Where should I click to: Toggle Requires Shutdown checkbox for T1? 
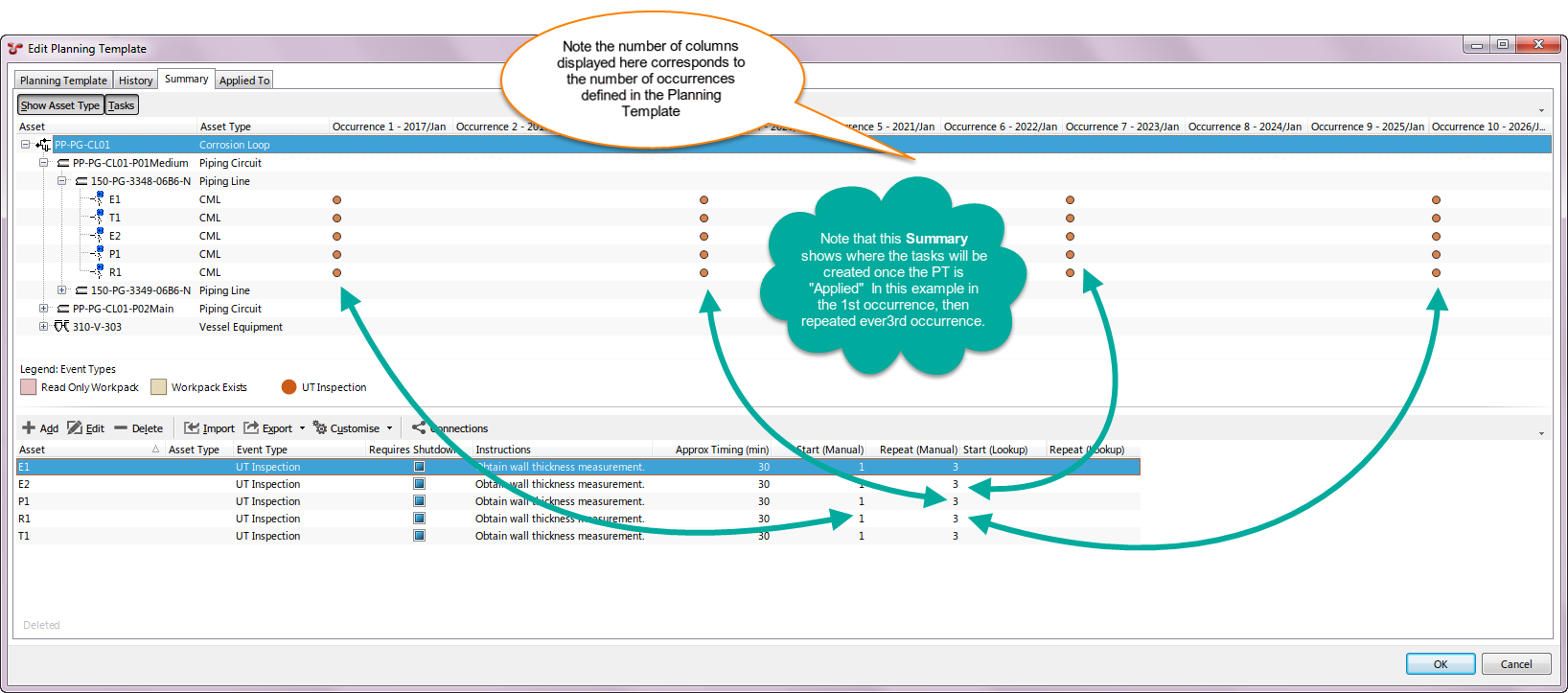[419, 536]
